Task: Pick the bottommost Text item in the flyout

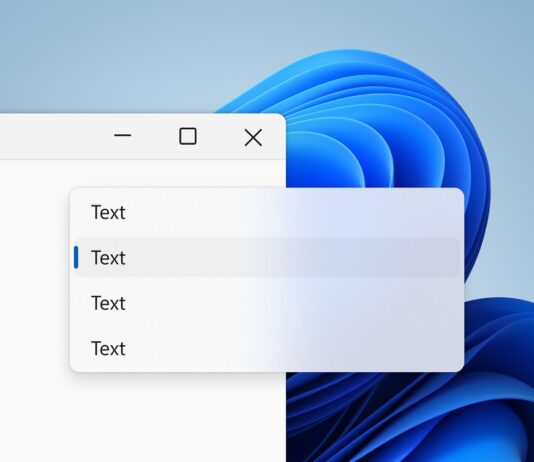Action: (267, 348)
